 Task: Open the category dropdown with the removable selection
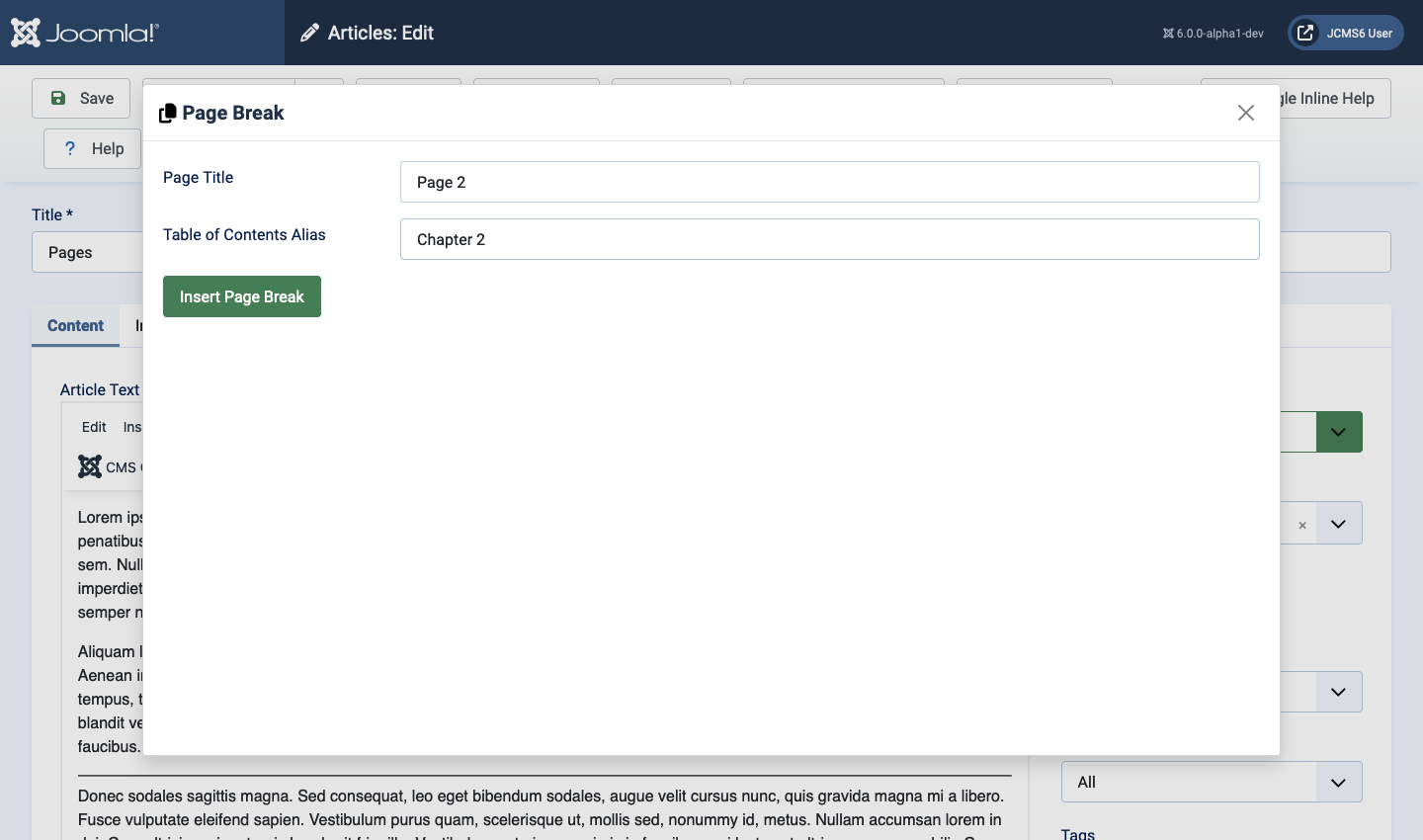[1339, 523]
